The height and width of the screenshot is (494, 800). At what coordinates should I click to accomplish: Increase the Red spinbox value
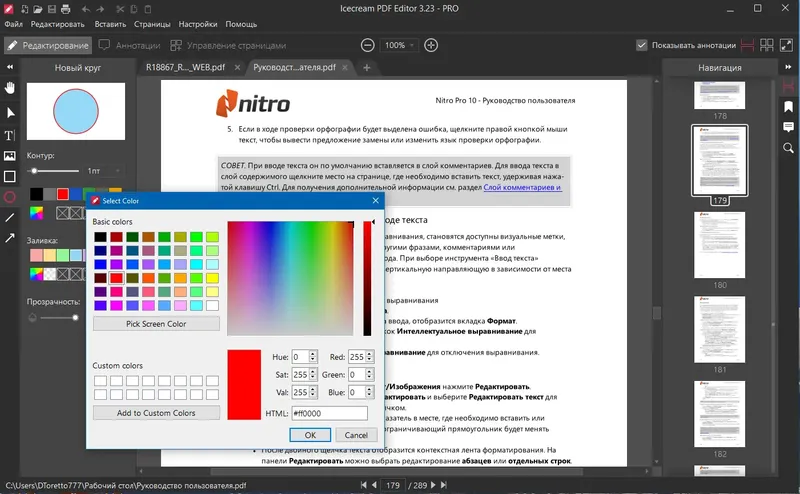coord(369,354)
